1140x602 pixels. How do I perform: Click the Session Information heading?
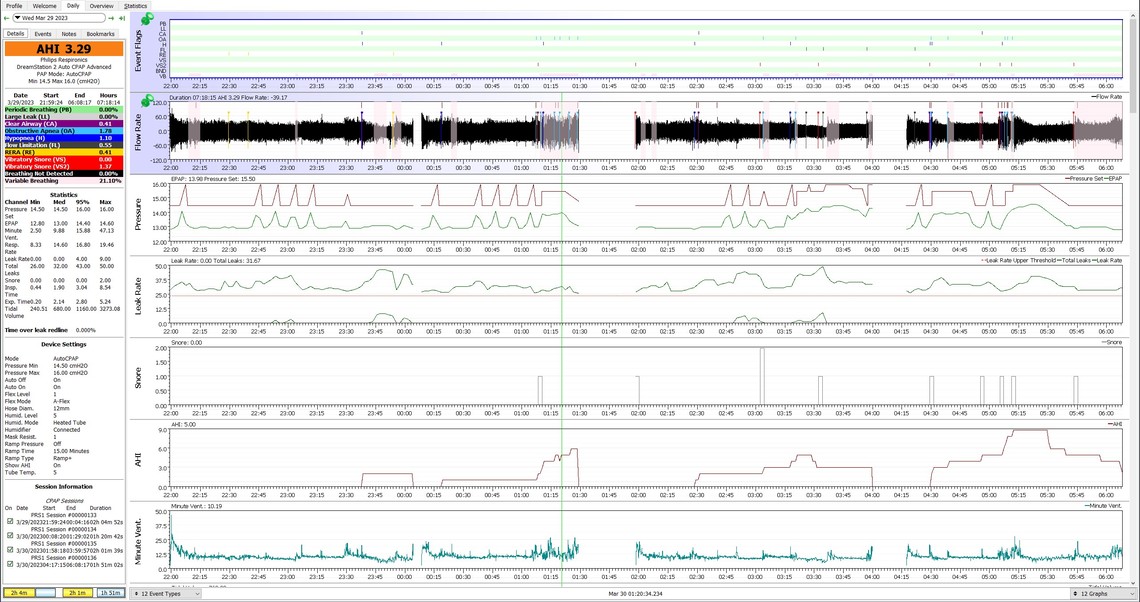(64, 486)
